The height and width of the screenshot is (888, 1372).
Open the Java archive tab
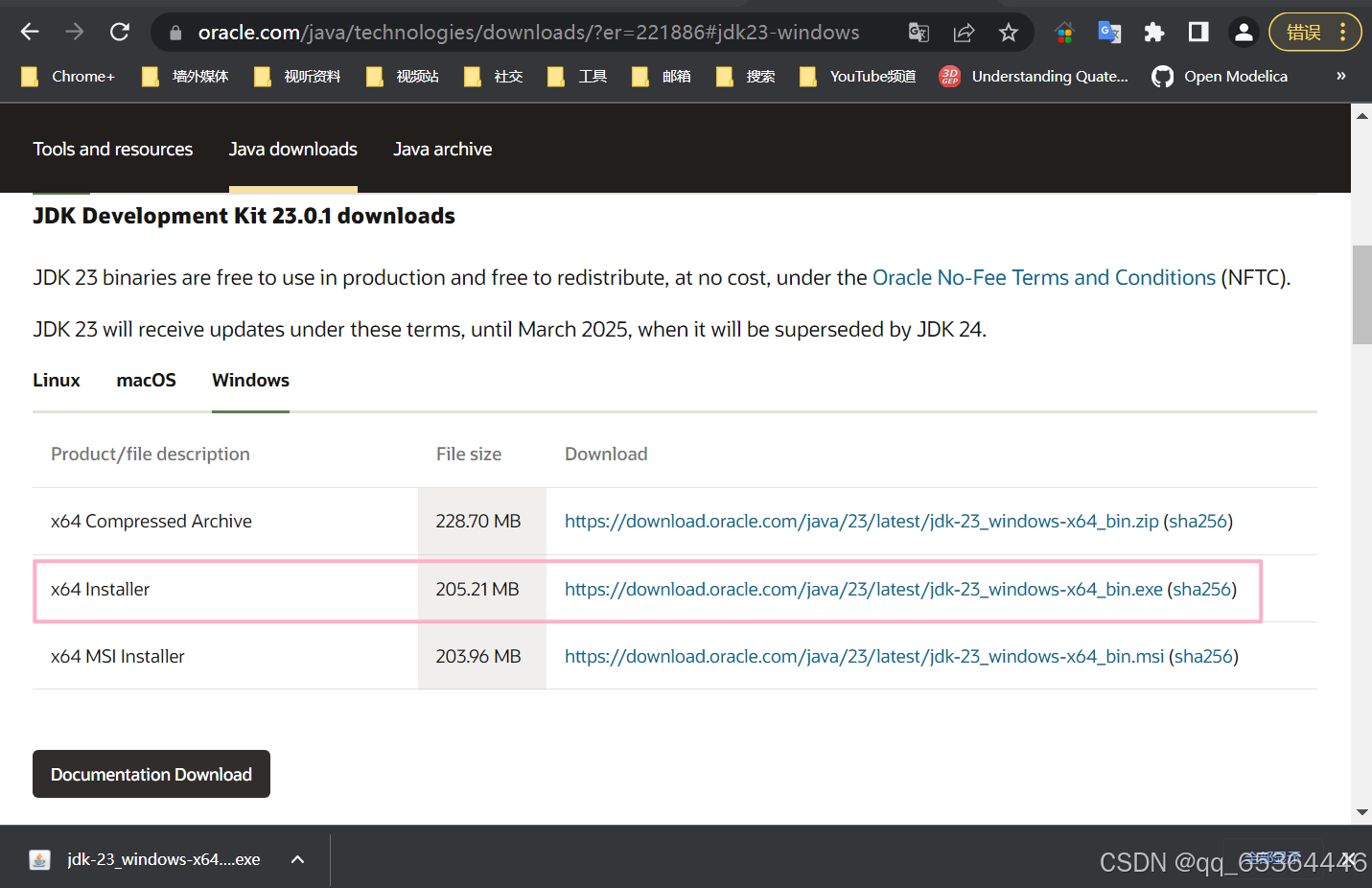pos(443,150)
